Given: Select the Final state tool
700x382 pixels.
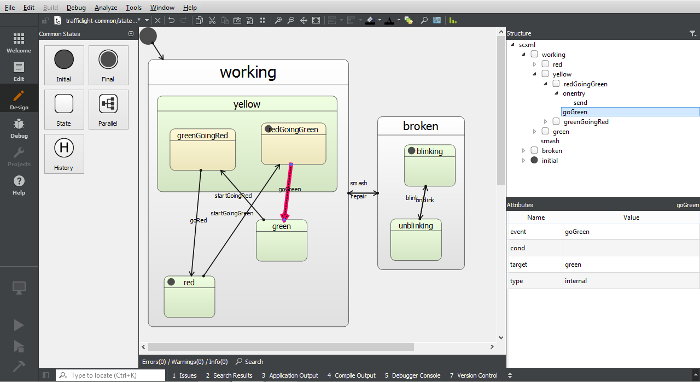Looking at the screenshot, I should point(108,65).
